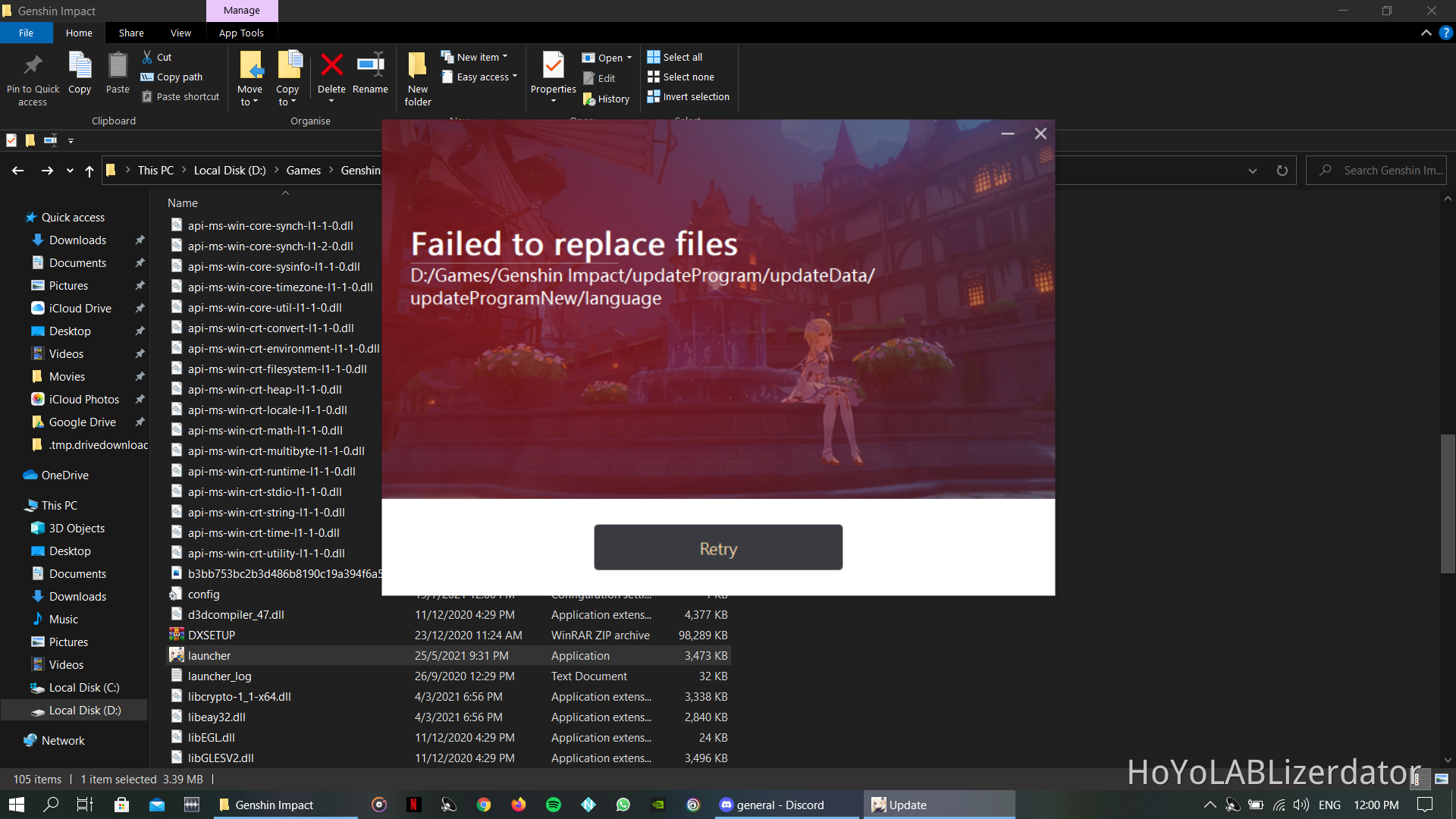Switch to the Share ribbon tab
1456x819 pixels.
click(131, 33)
